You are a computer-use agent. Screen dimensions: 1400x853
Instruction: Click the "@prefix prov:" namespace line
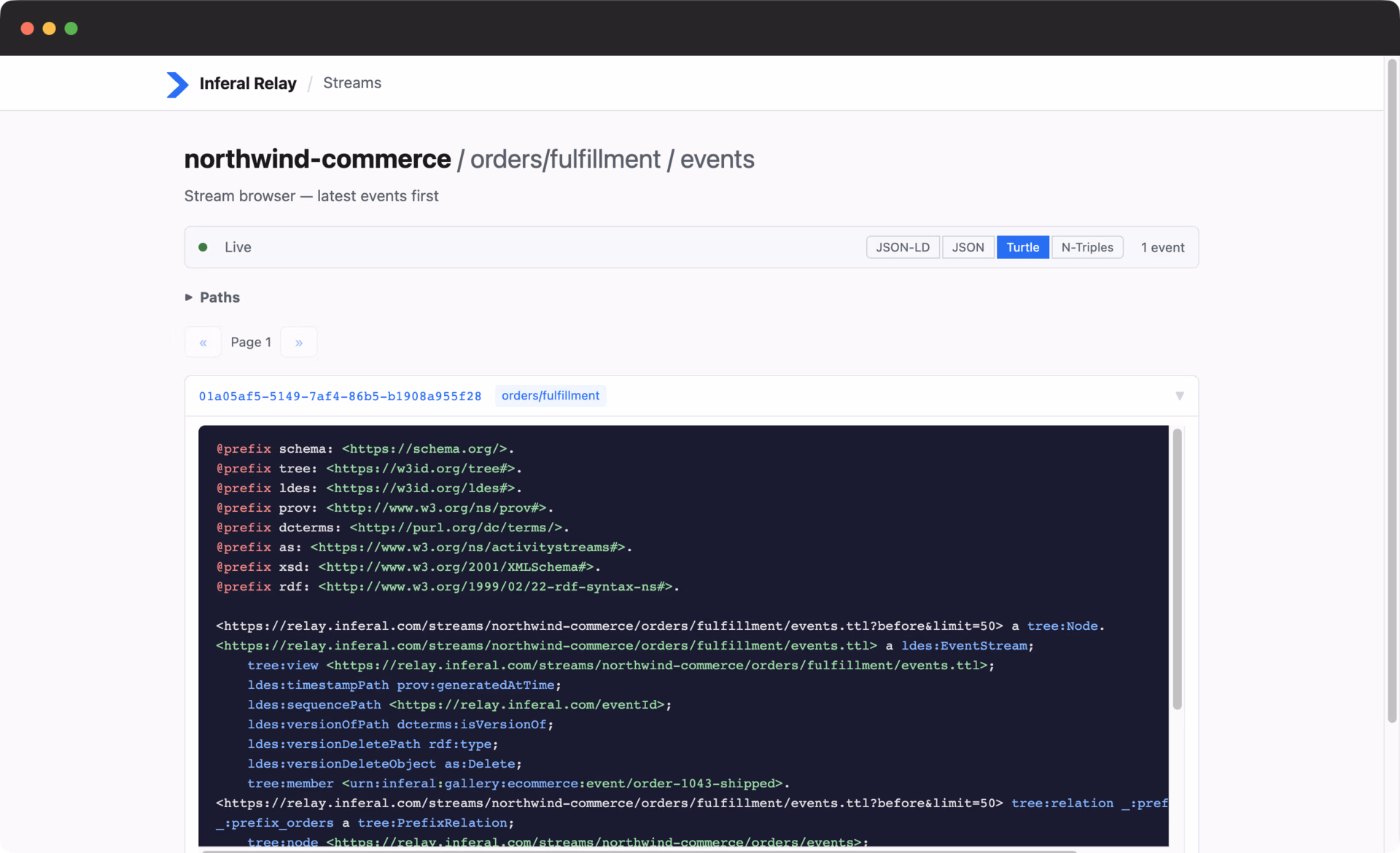click(x=385, y=508)
